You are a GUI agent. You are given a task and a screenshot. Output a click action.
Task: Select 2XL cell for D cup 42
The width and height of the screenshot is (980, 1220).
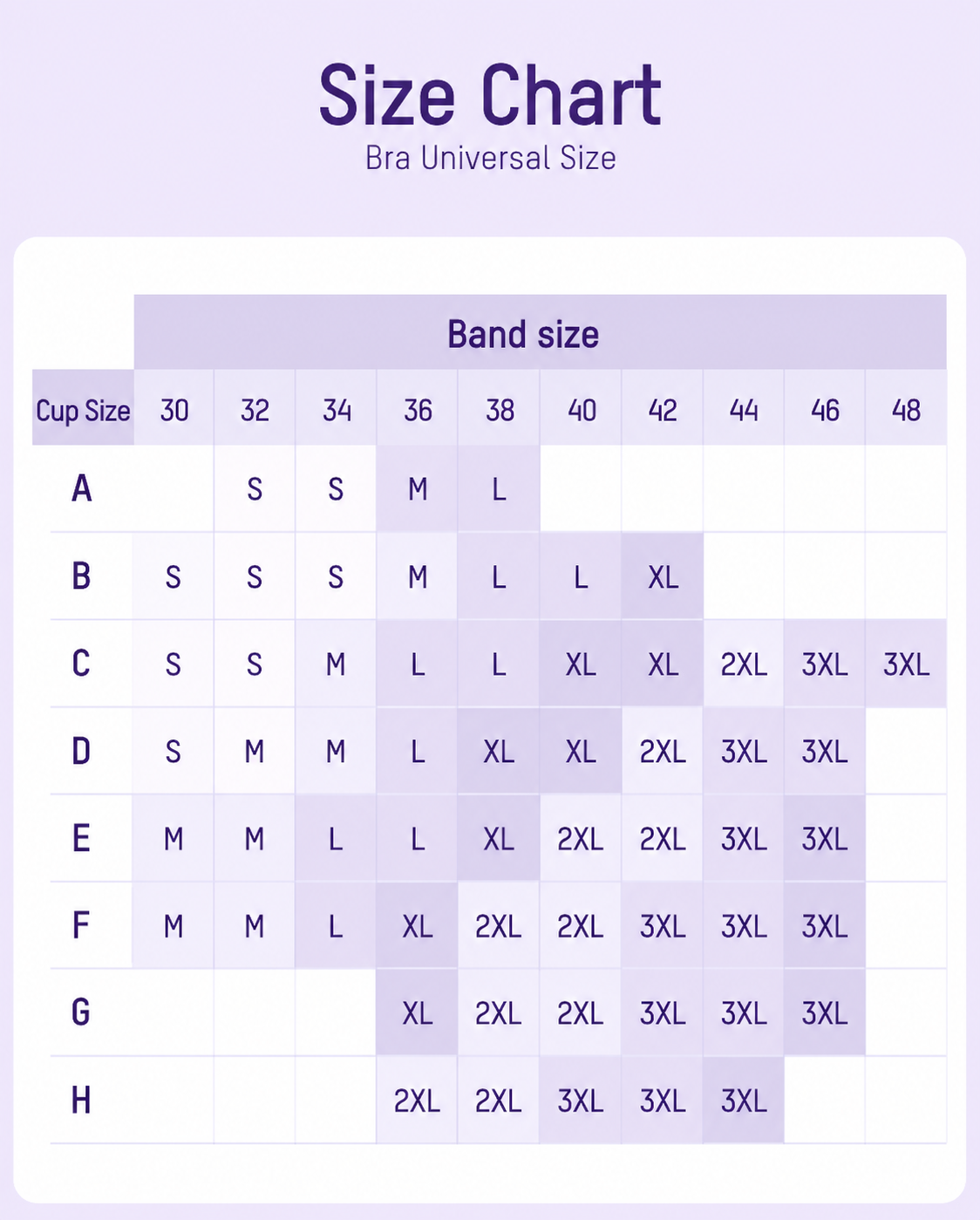tap(662, 751)
